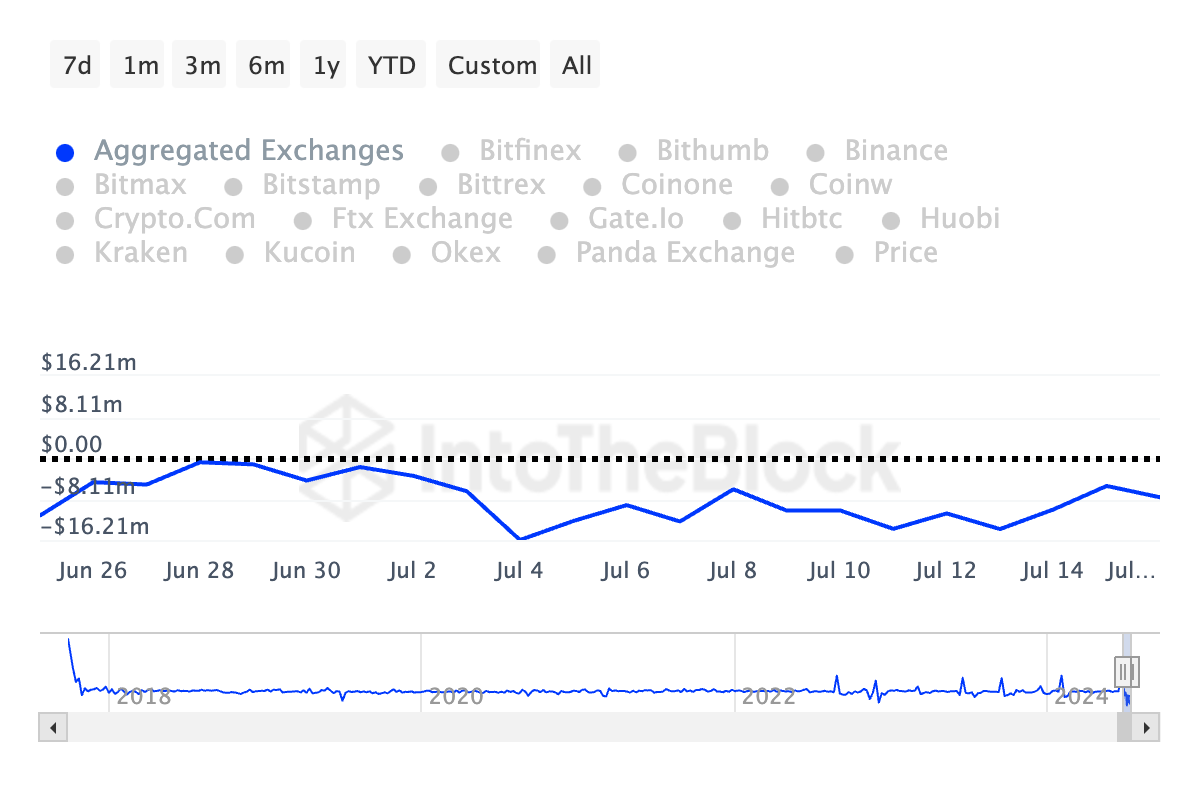Image resolution: width=1200 pixels, height=800 pixels.
Task: Show All time data
Action: coord(577,66)
